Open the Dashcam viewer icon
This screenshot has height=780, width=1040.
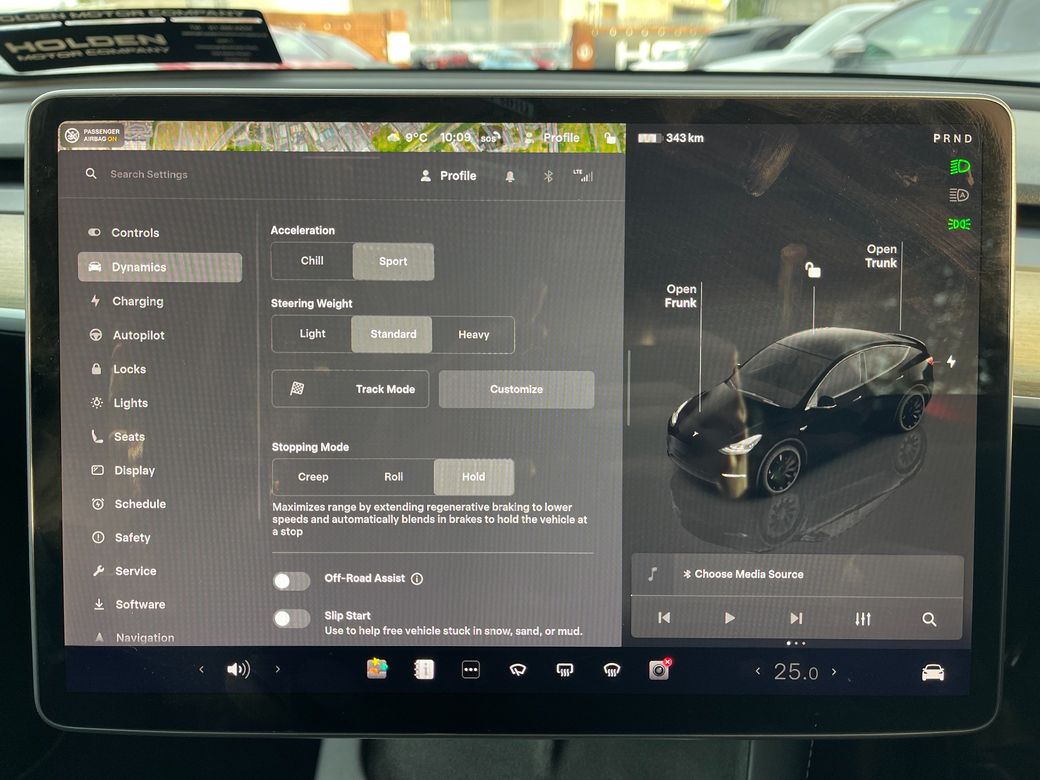(658, 670)
